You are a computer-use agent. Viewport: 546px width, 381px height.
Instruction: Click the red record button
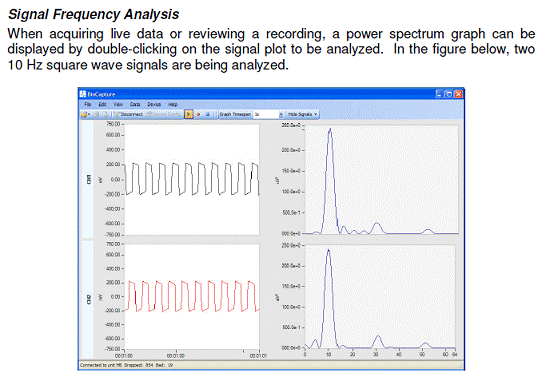198,114
